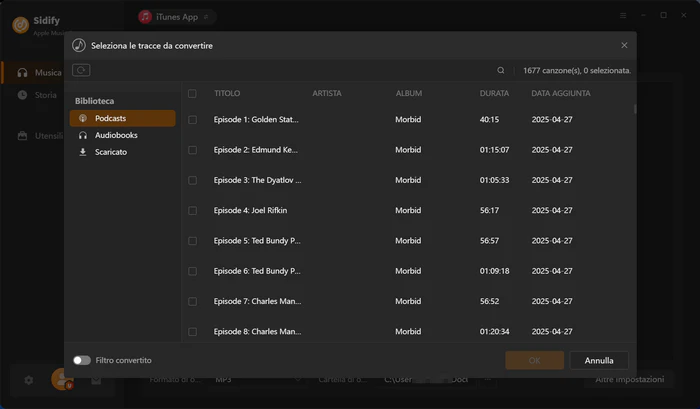Image resolution: width=700 pixels, height=409 pixels.
Task: Click the settings gear icon
Action: coord(29,380)
